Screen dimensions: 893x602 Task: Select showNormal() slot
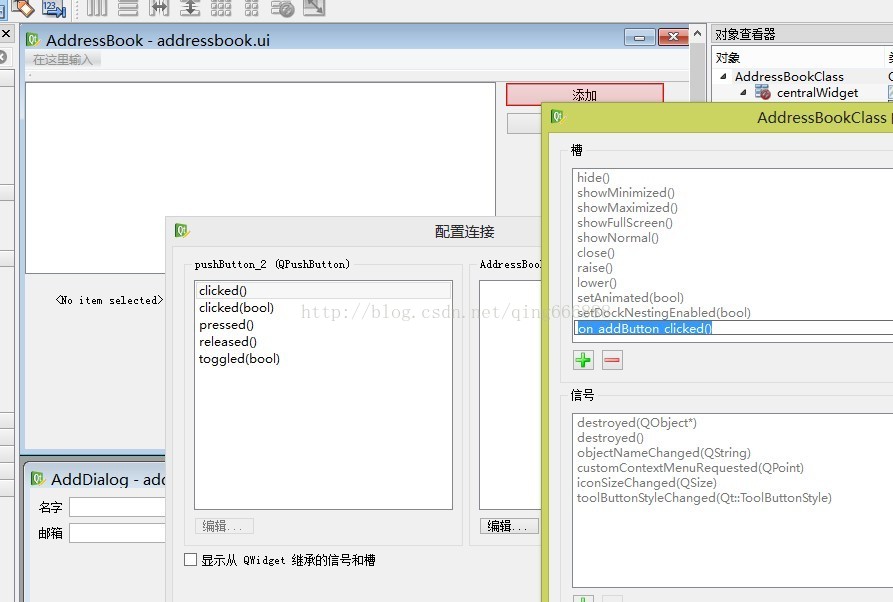(x=617, y=237)
